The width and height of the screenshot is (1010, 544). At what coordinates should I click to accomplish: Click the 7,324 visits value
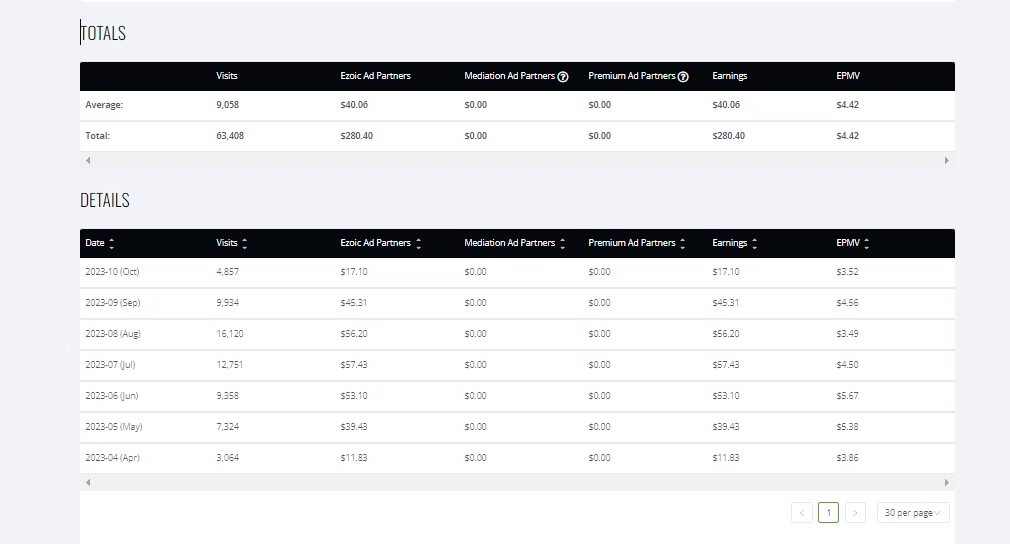[x=227, y=426]
